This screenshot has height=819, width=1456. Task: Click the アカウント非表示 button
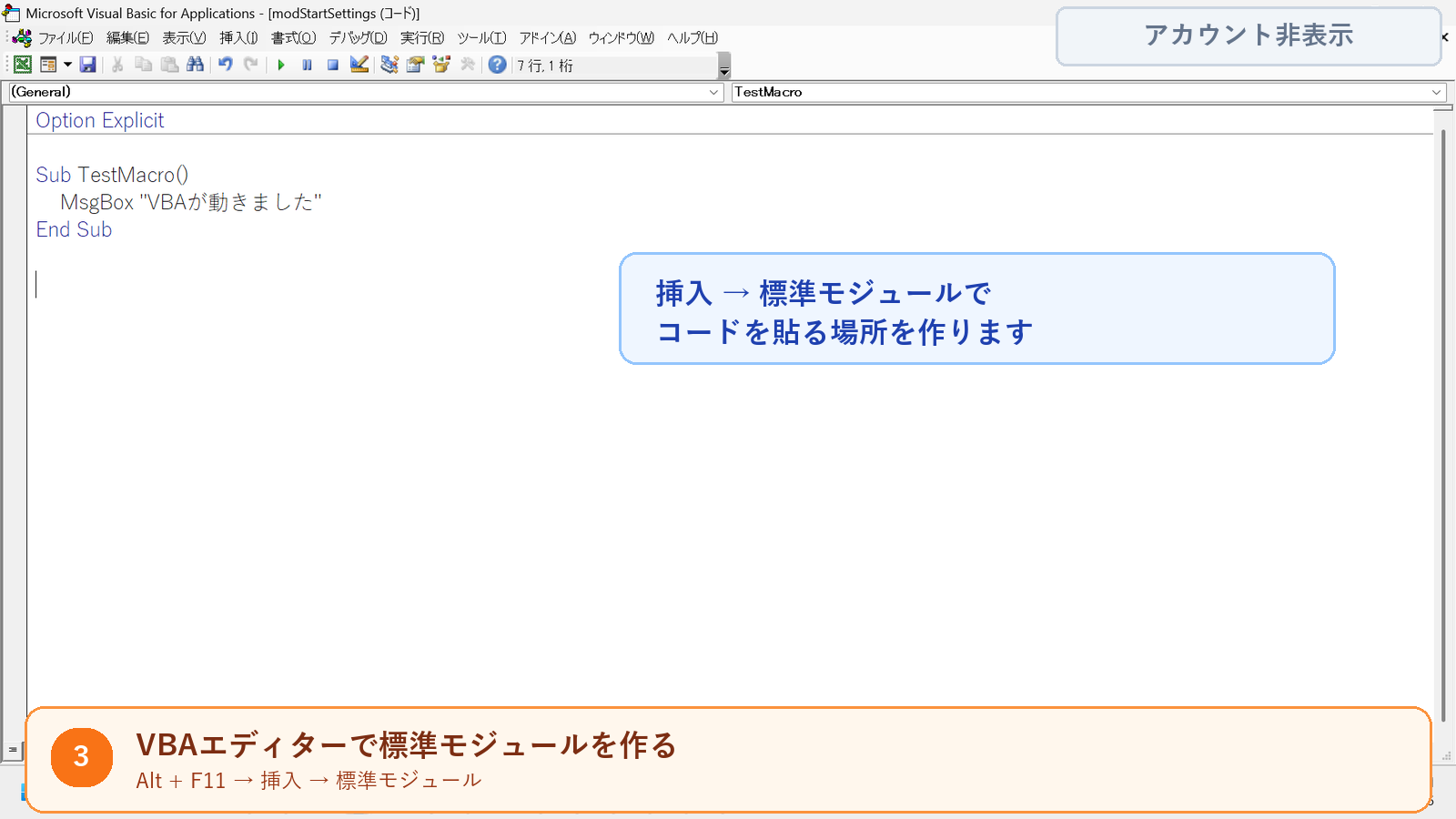point(1249,36)
